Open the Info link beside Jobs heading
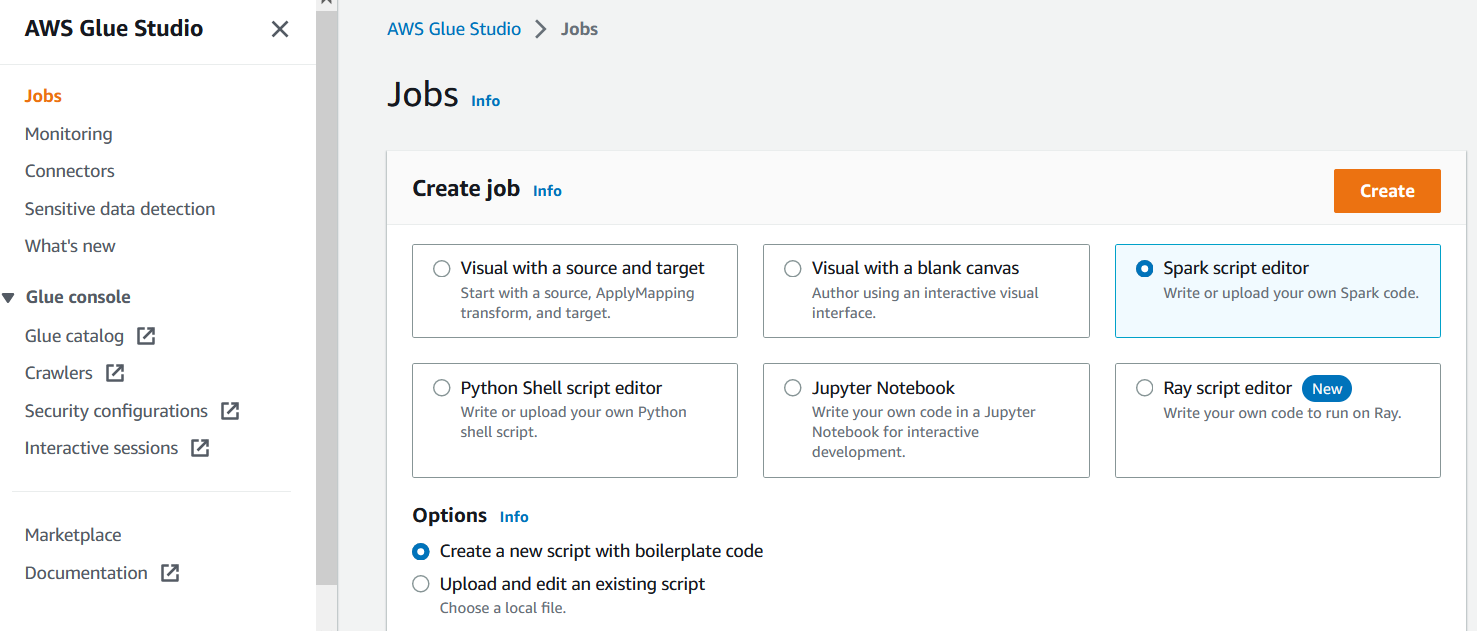Viewport: 1477px width, 631px height. pyautogui.click(x=485, y=101)
